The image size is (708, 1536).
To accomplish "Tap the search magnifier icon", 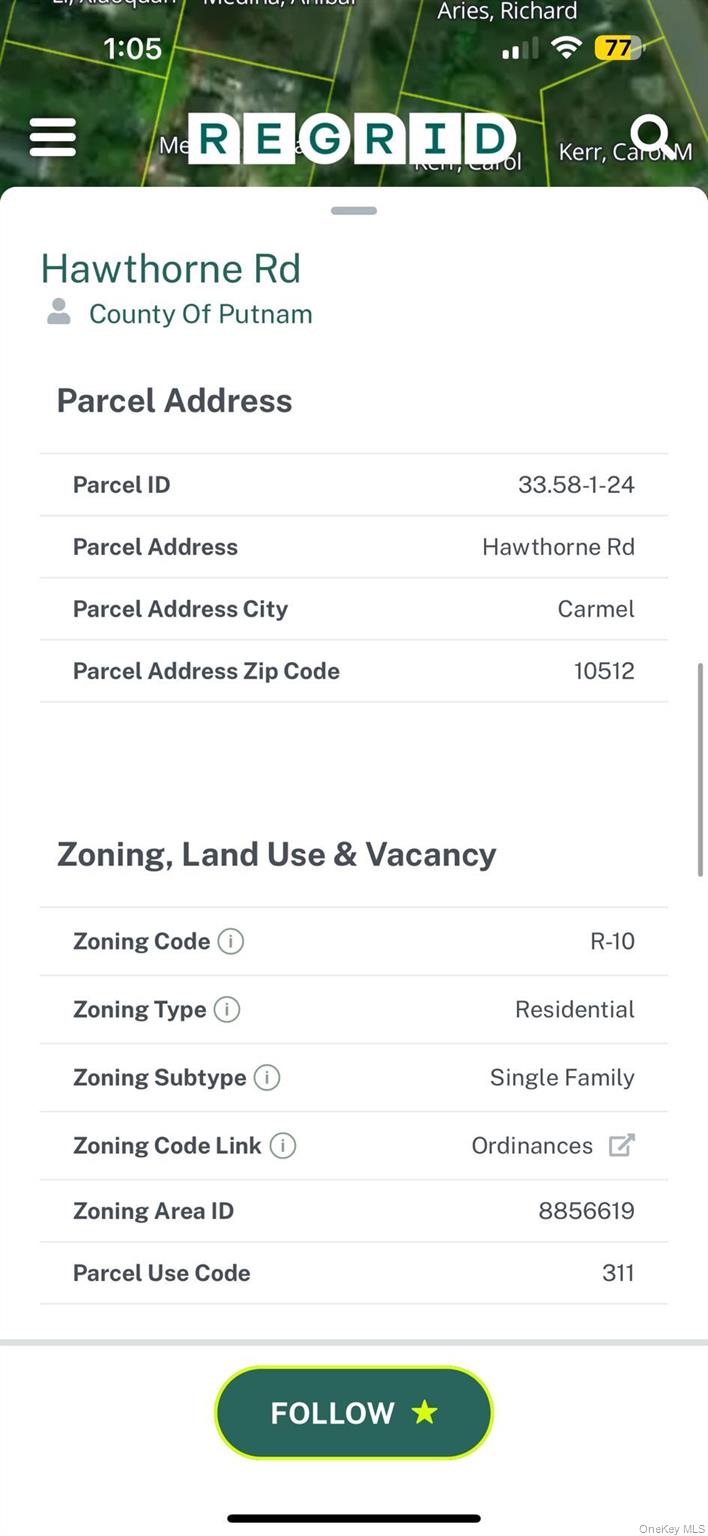I will pyautogui.click(x=651, y=135).
